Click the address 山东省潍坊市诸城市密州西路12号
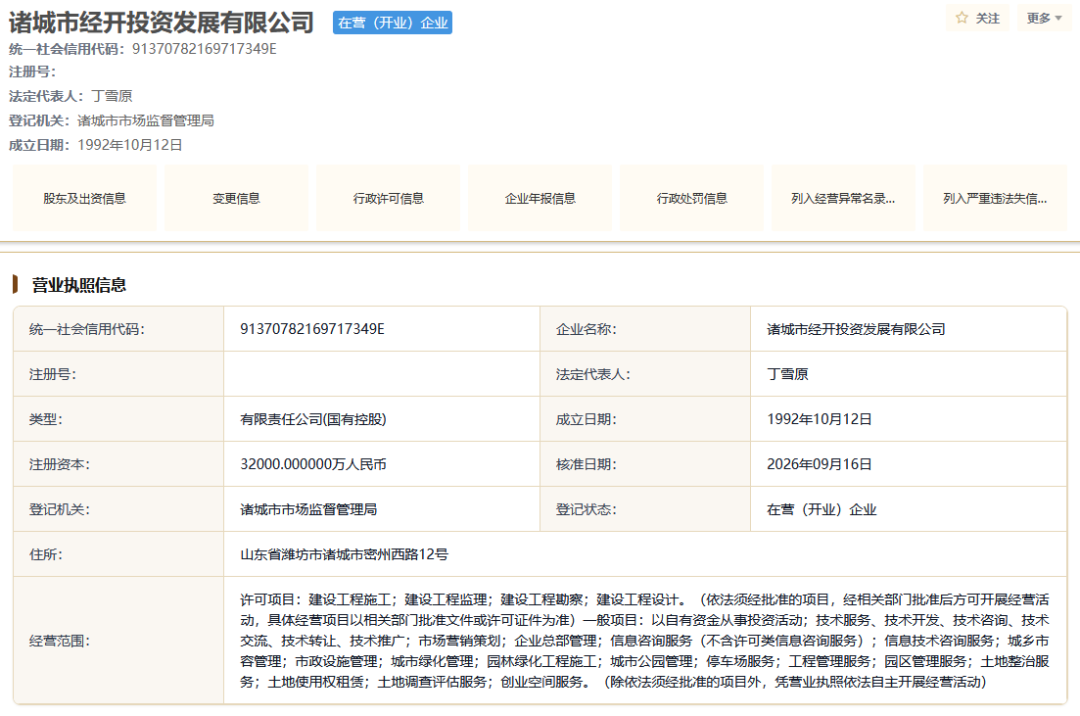The image size is (1080, 716). pyautogui.click(x=344, y=555)
